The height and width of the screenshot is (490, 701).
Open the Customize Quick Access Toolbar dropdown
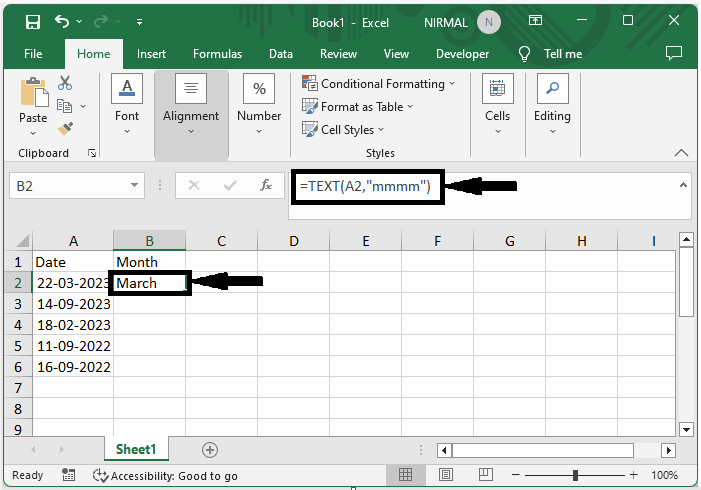139,21
